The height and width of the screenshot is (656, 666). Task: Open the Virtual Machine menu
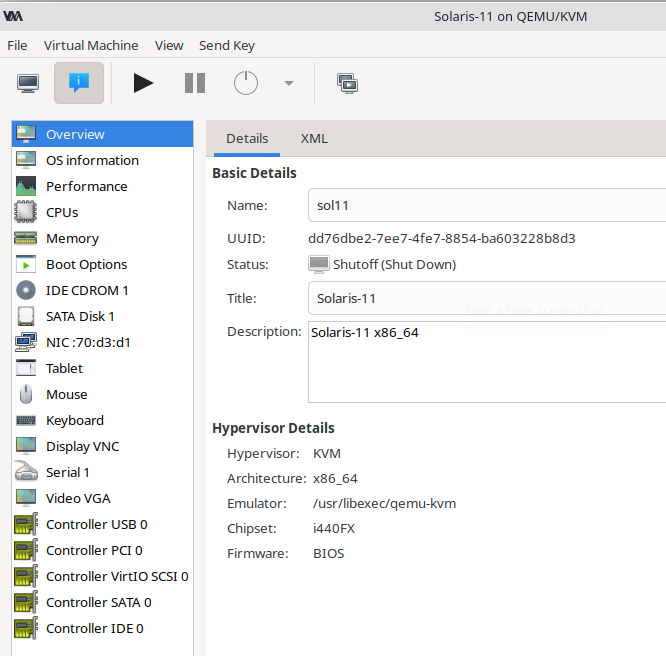(91, 45)
